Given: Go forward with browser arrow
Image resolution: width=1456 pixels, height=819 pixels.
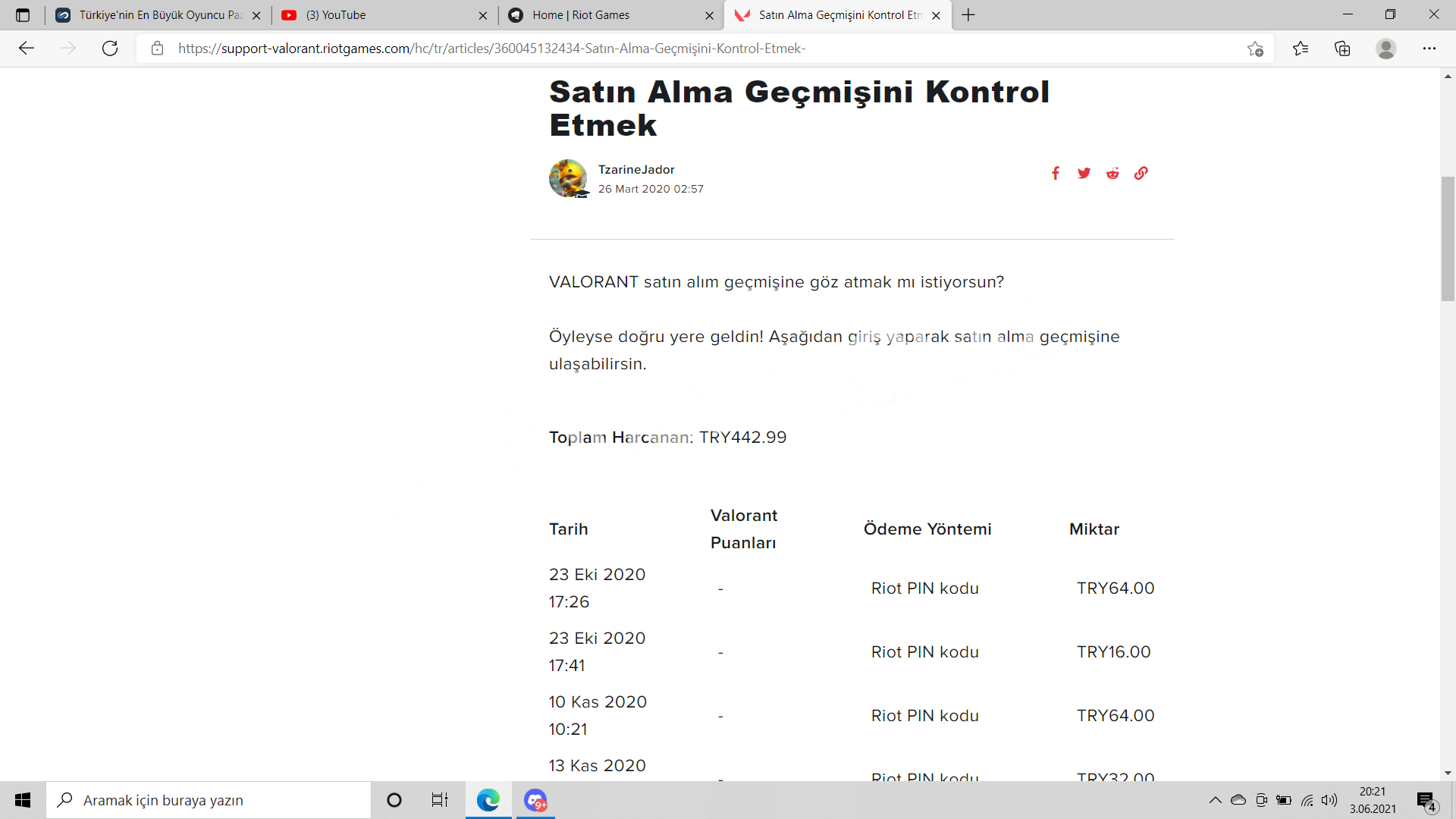Looking at the screenshot, I should [x=68, y=49].
